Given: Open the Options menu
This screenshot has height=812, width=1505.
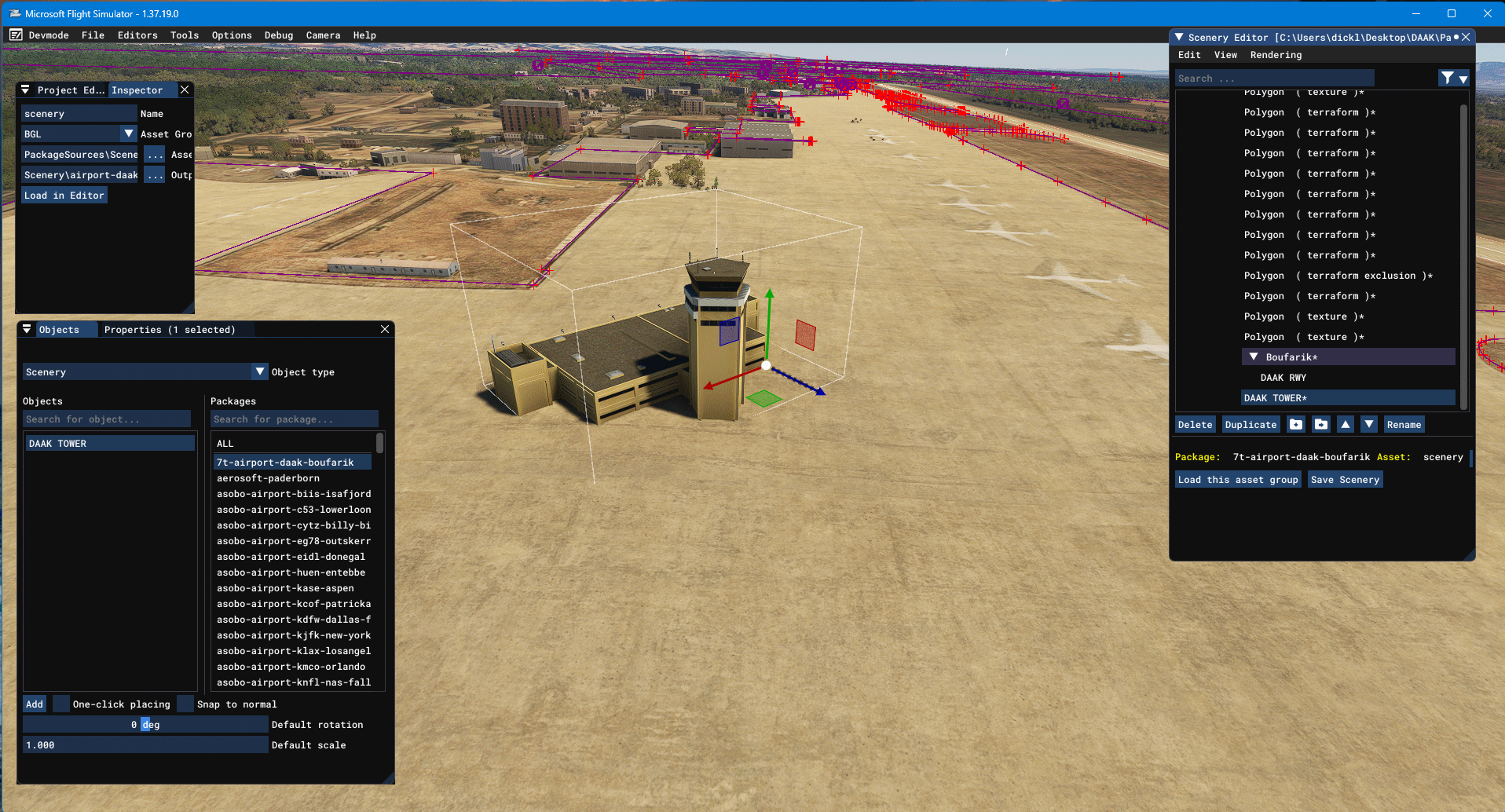Looking at the screenshot, I should pyautogui.click(x=232, y=35).
